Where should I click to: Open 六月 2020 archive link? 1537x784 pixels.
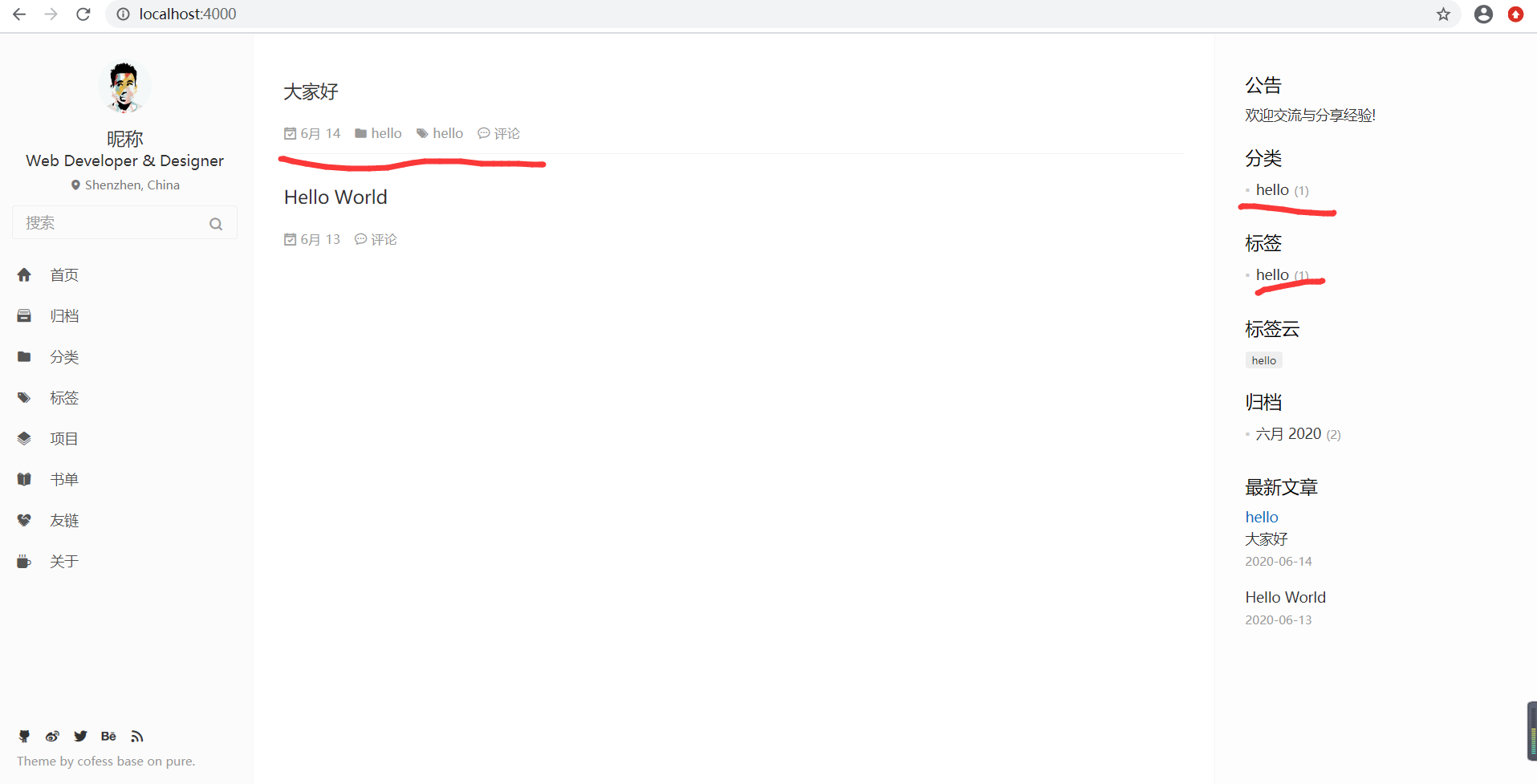coord(1288,434)
